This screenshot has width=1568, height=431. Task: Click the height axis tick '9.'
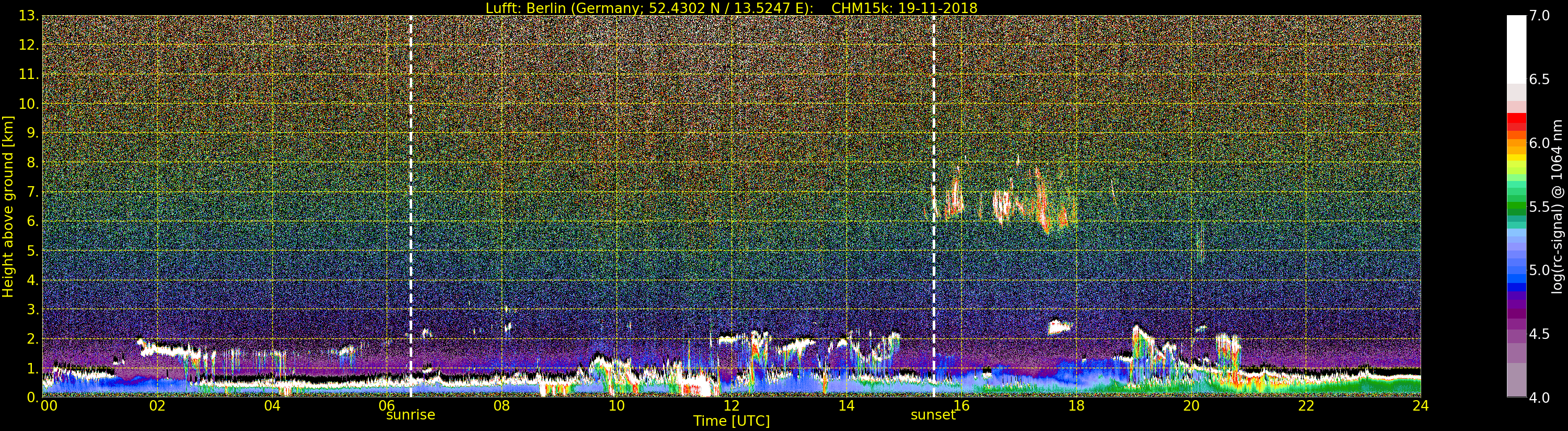tap(32, 133)
